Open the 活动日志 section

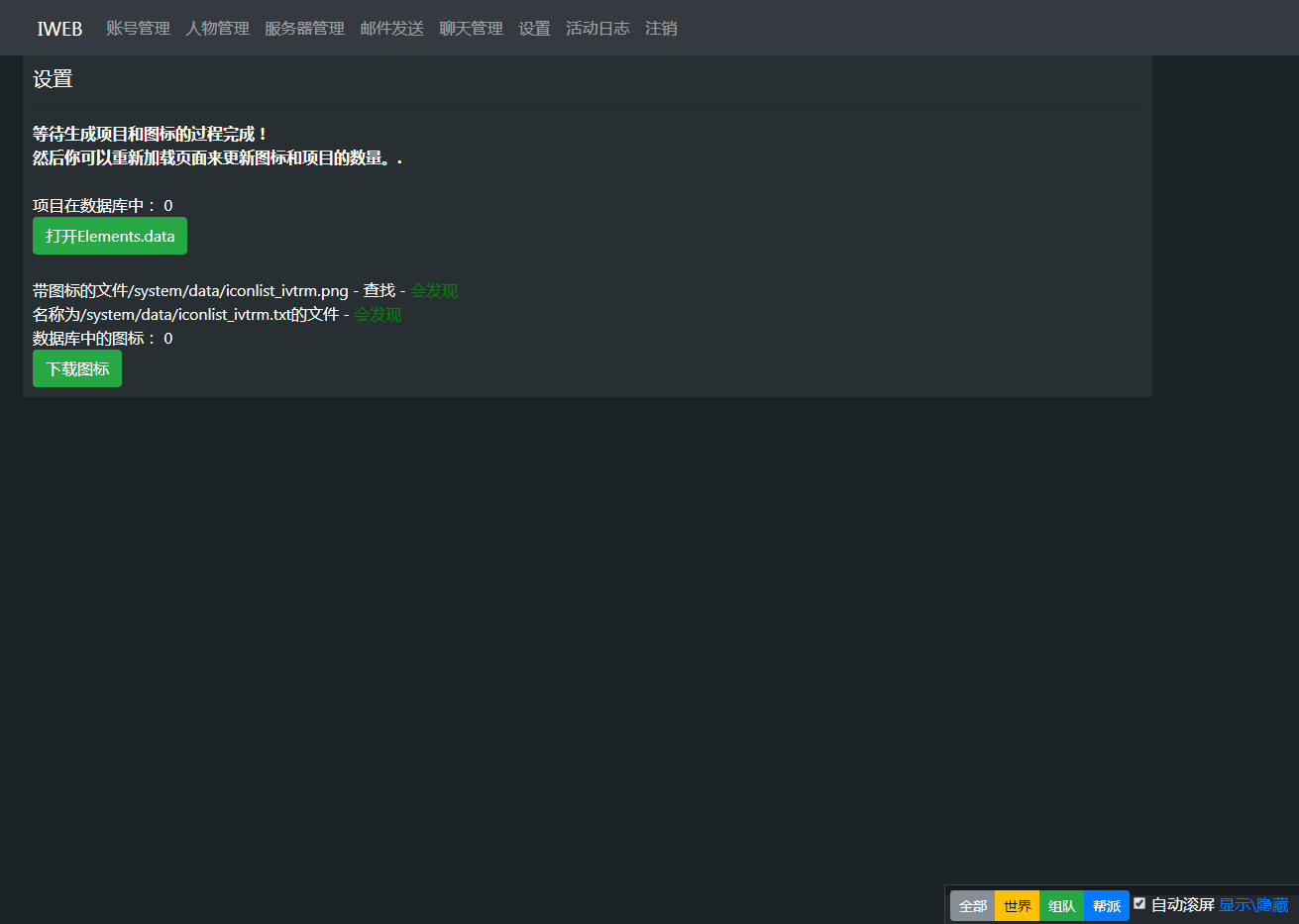[x=597, y=28]
